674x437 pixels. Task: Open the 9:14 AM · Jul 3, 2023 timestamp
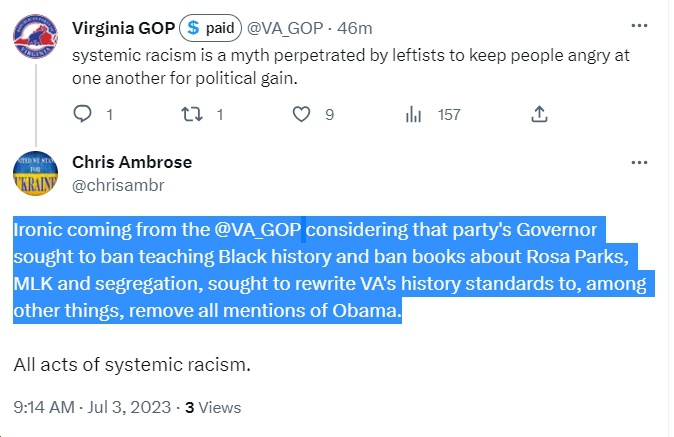[x=92, y=407]
